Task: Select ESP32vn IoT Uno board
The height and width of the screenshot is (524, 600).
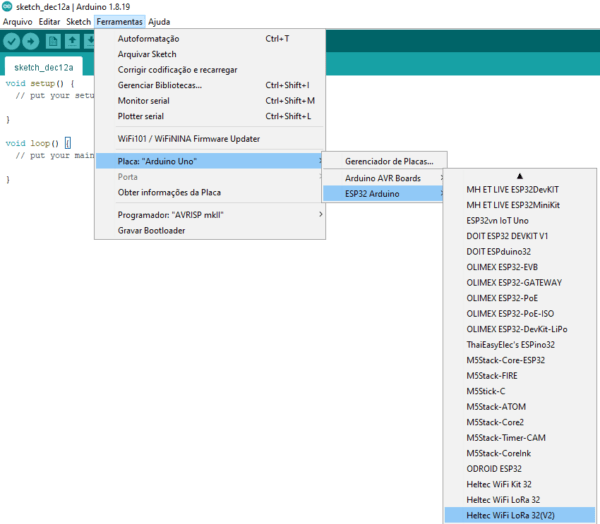Action: point(520,220)
